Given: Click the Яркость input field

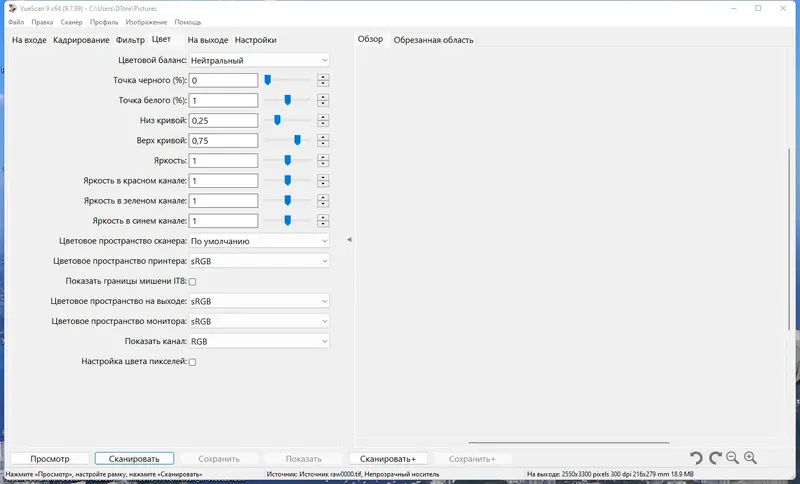Looking at the screenshot, I should (223, 161).
